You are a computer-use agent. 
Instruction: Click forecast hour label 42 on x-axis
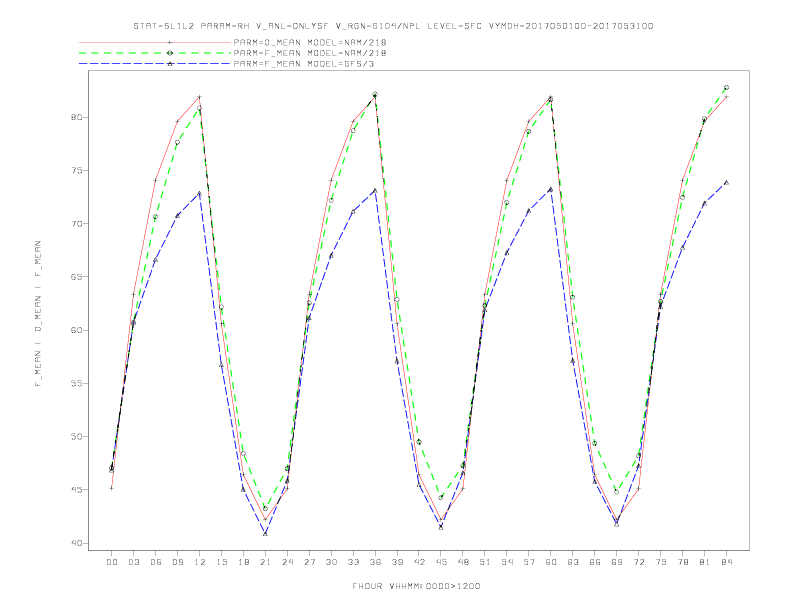coord(419,562)
